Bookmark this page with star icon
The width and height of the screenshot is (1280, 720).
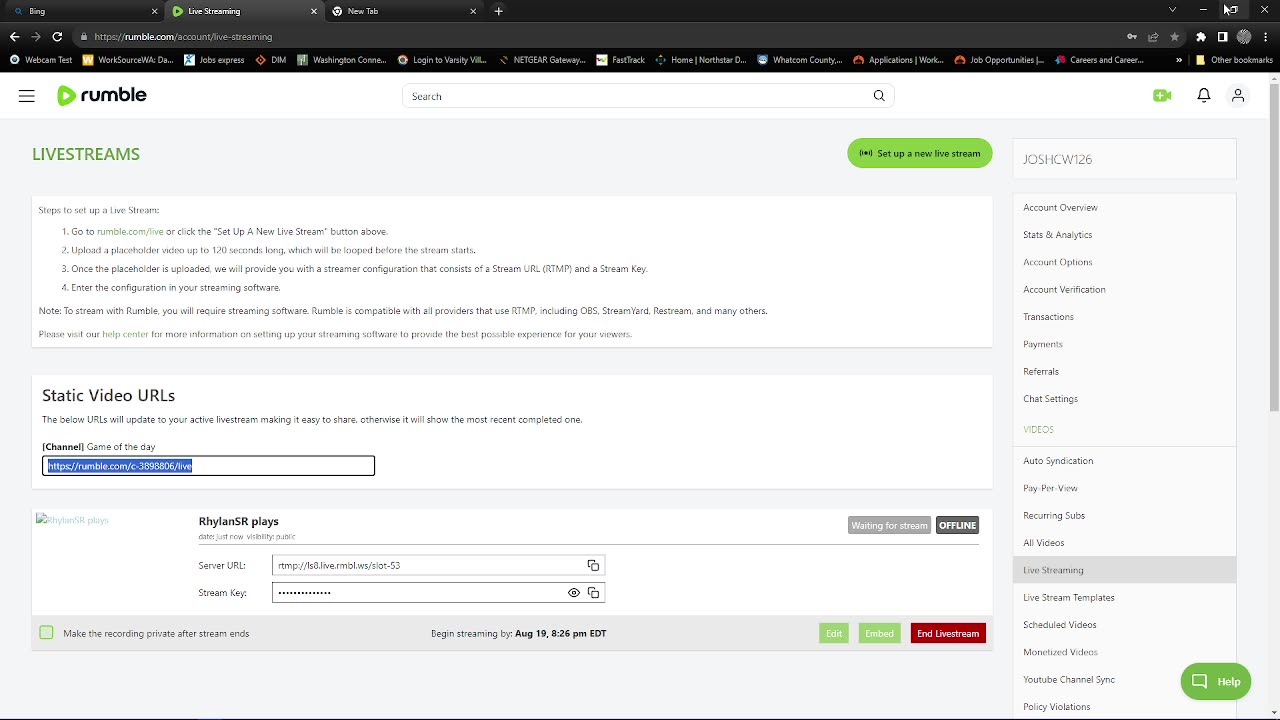click(x=1174, y=37)
